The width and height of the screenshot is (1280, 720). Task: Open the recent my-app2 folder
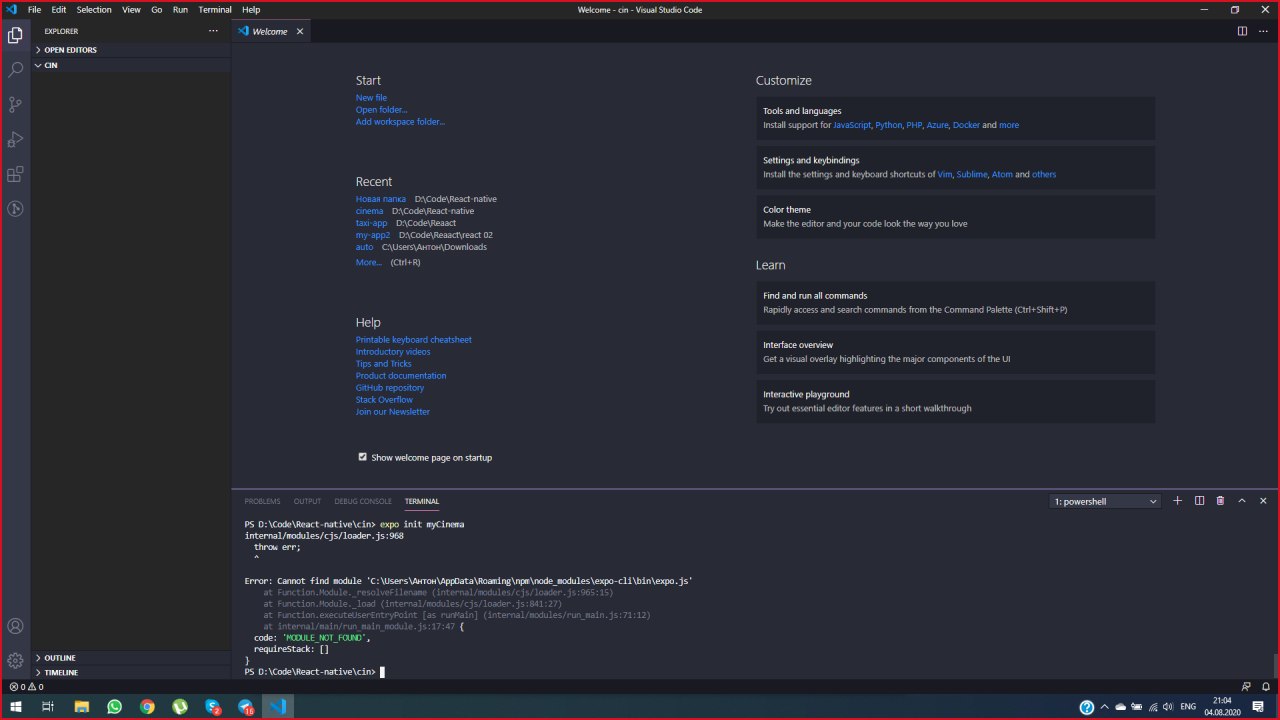click(373, 235)
